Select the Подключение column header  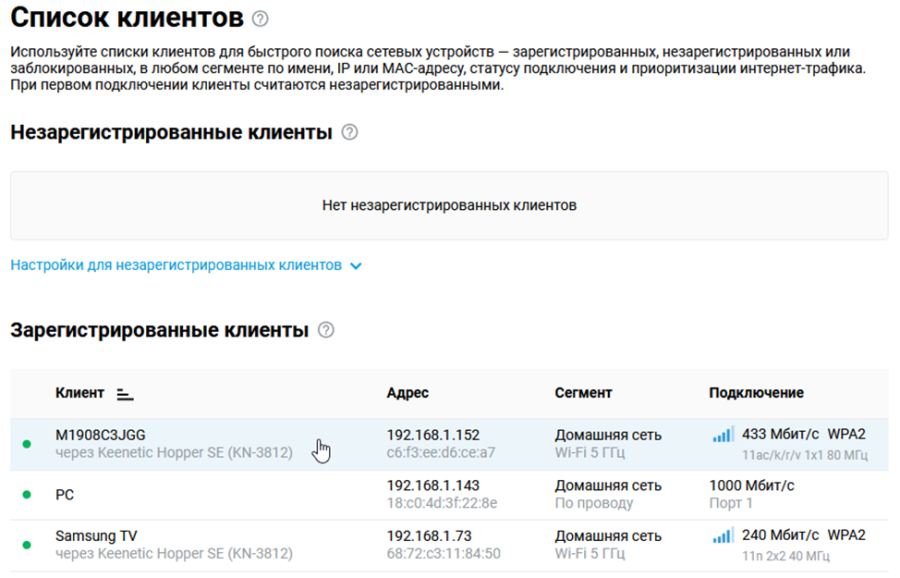pos(756,393)
